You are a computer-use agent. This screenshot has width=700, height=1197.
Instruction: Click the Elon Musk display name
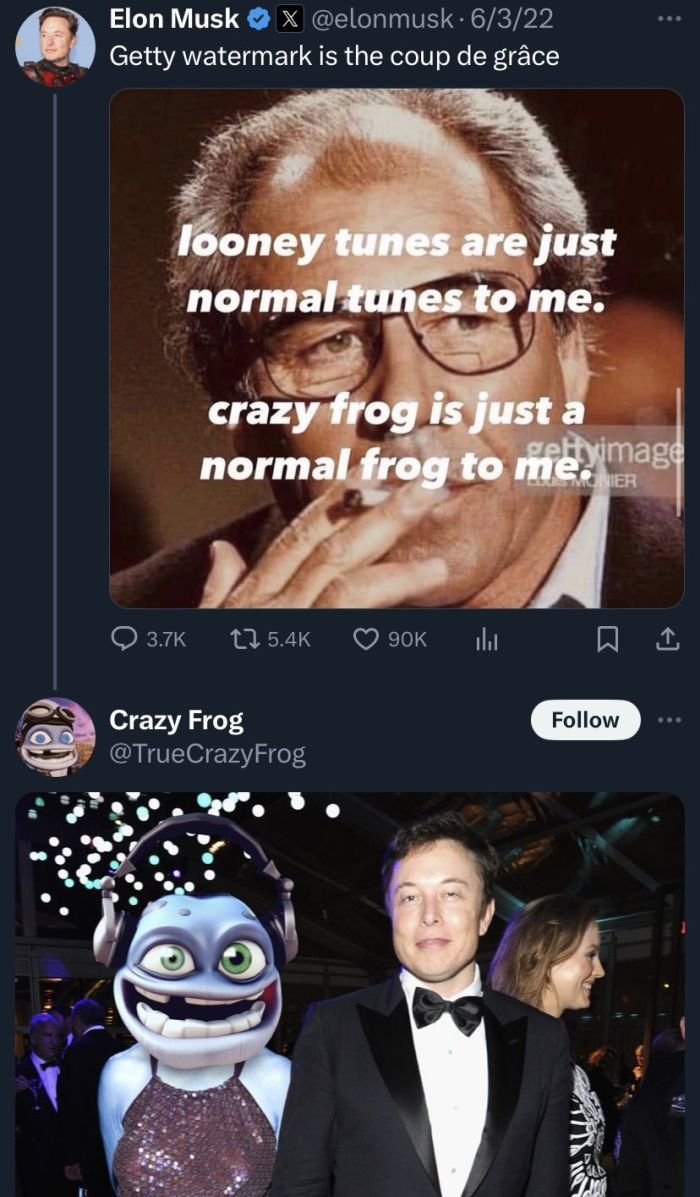(173, 19)
